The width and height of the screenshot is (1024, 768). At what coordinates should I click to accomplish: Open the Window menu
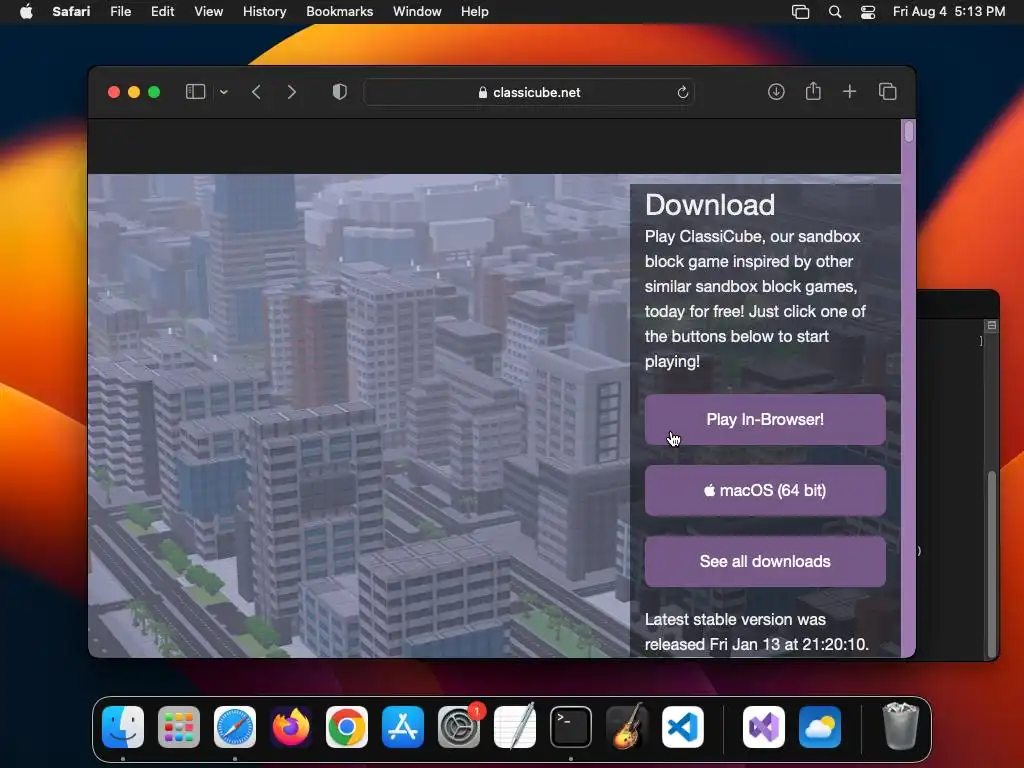(x=417, y=12)
